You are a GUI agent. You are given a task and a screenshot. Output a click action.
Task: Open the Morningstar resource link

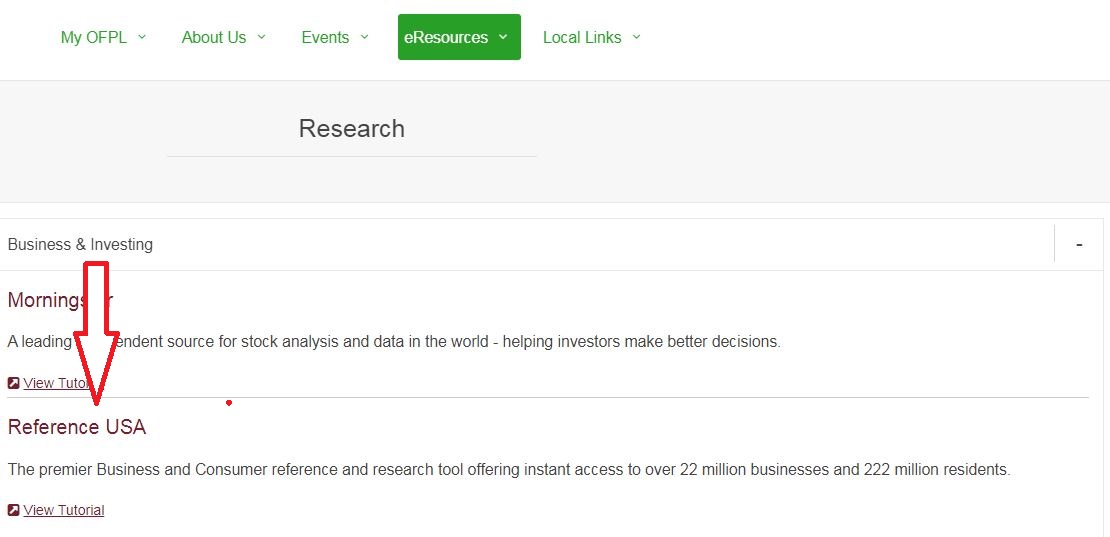[40, 300]
